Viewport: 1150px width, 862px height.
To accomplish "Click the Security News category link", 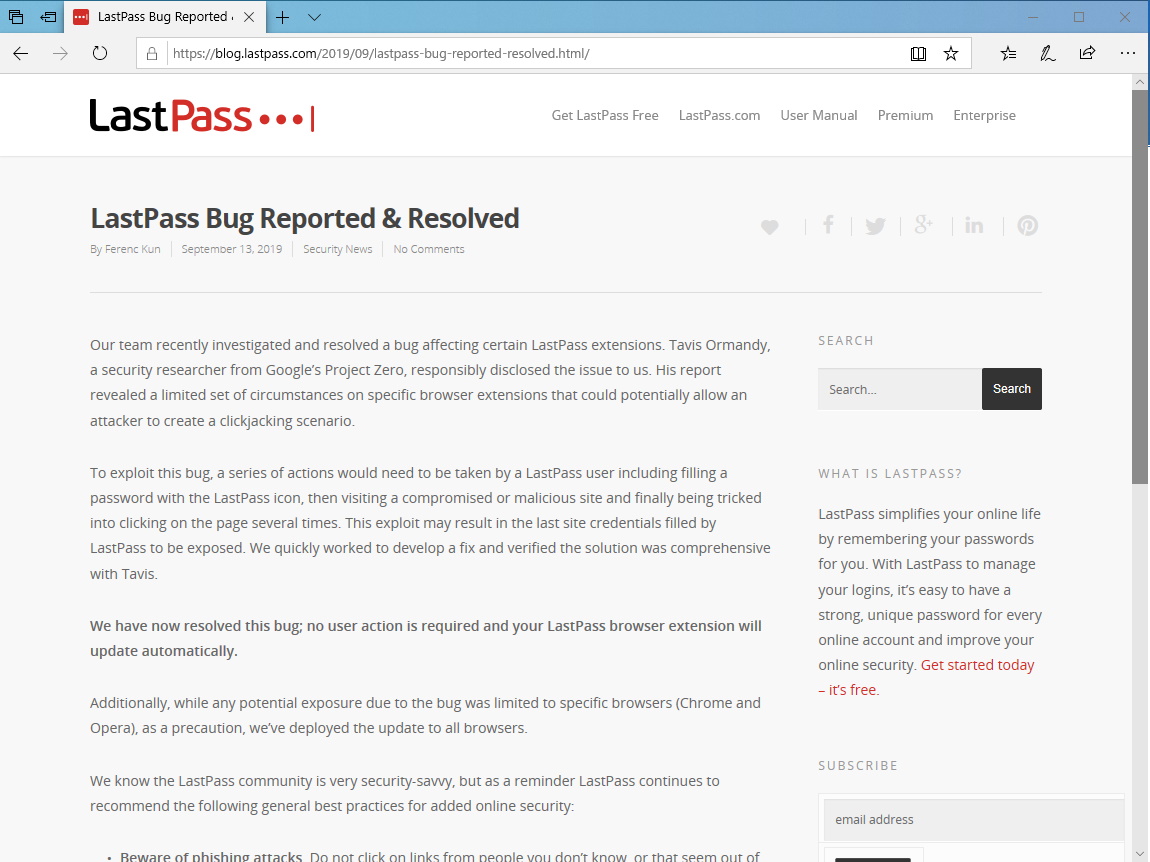I will [337, 249].
